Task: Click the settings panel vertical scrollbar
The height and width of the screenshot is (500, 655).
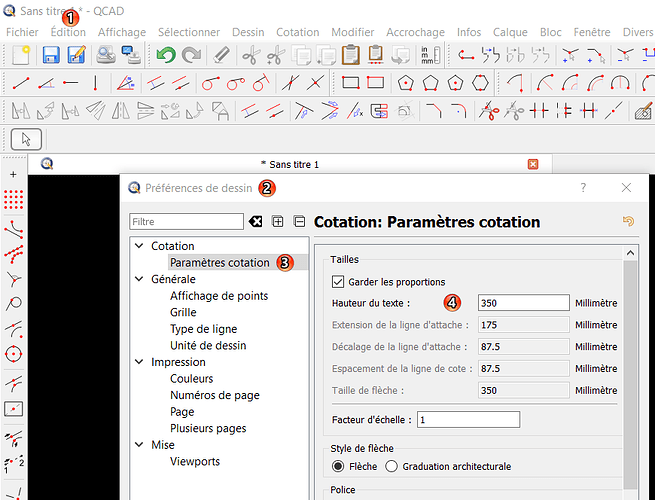Action: tap(630, 374)
